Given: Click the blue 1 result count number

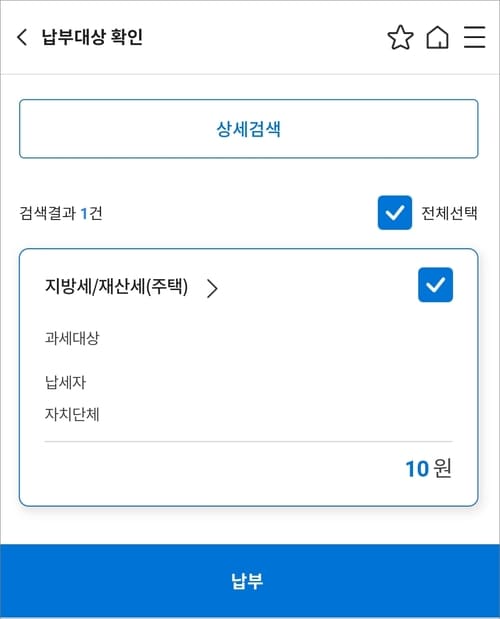Looking at the screenshot, I should tap(84, 214).
